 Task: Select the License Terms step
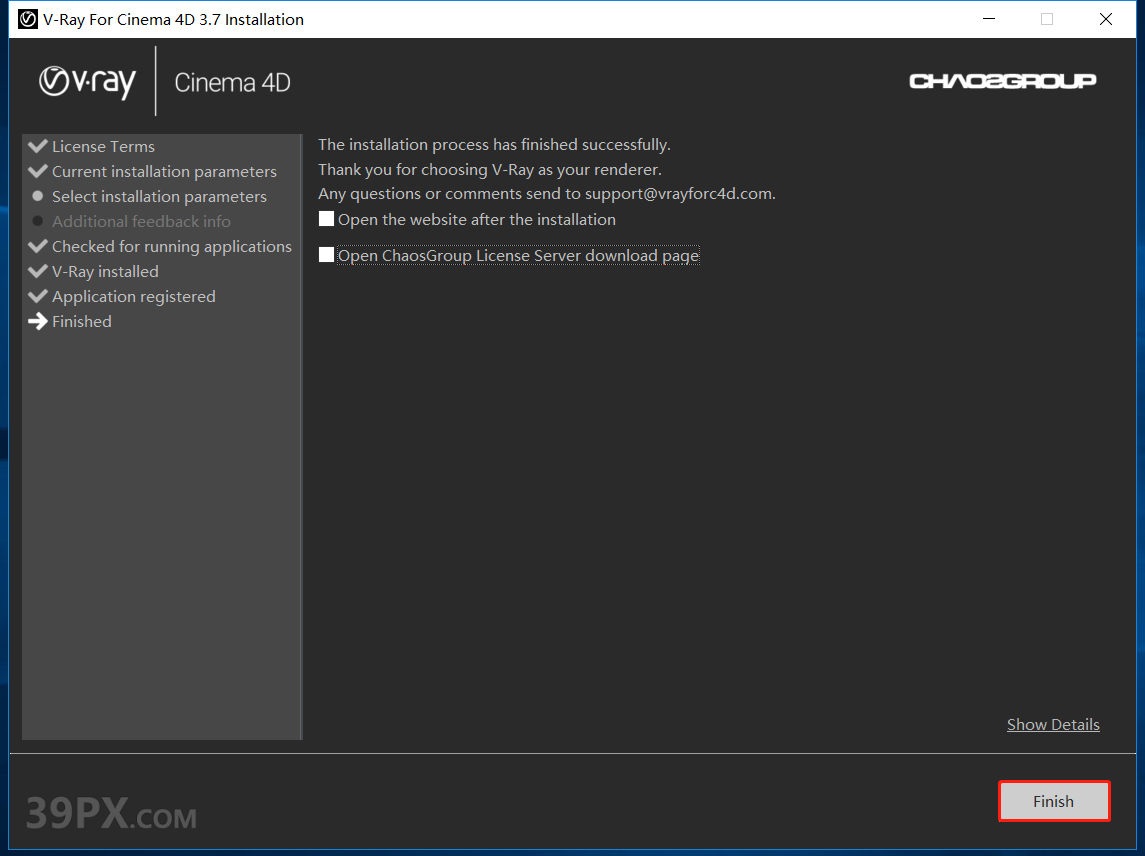tap(103, 147)
